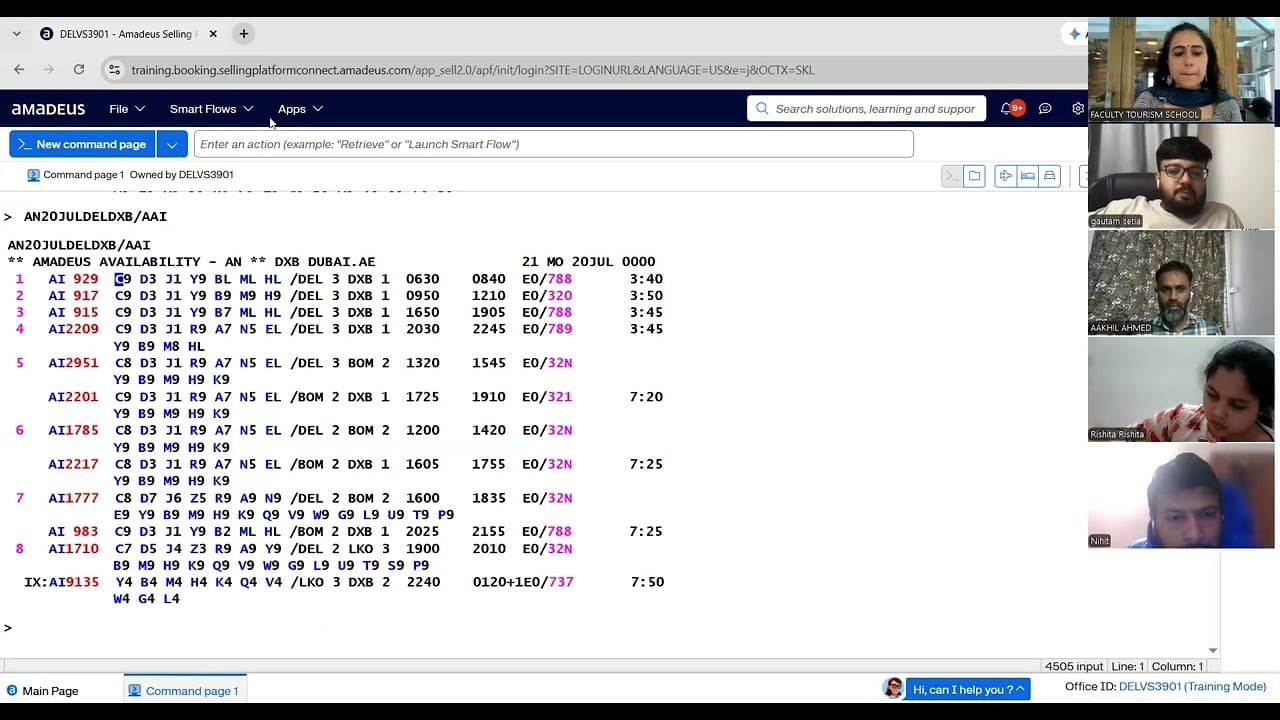Viewport: 1280px width, 720px height.
Task: Click the folder icon in command page toolbar
Action: (x=974, y=176)
